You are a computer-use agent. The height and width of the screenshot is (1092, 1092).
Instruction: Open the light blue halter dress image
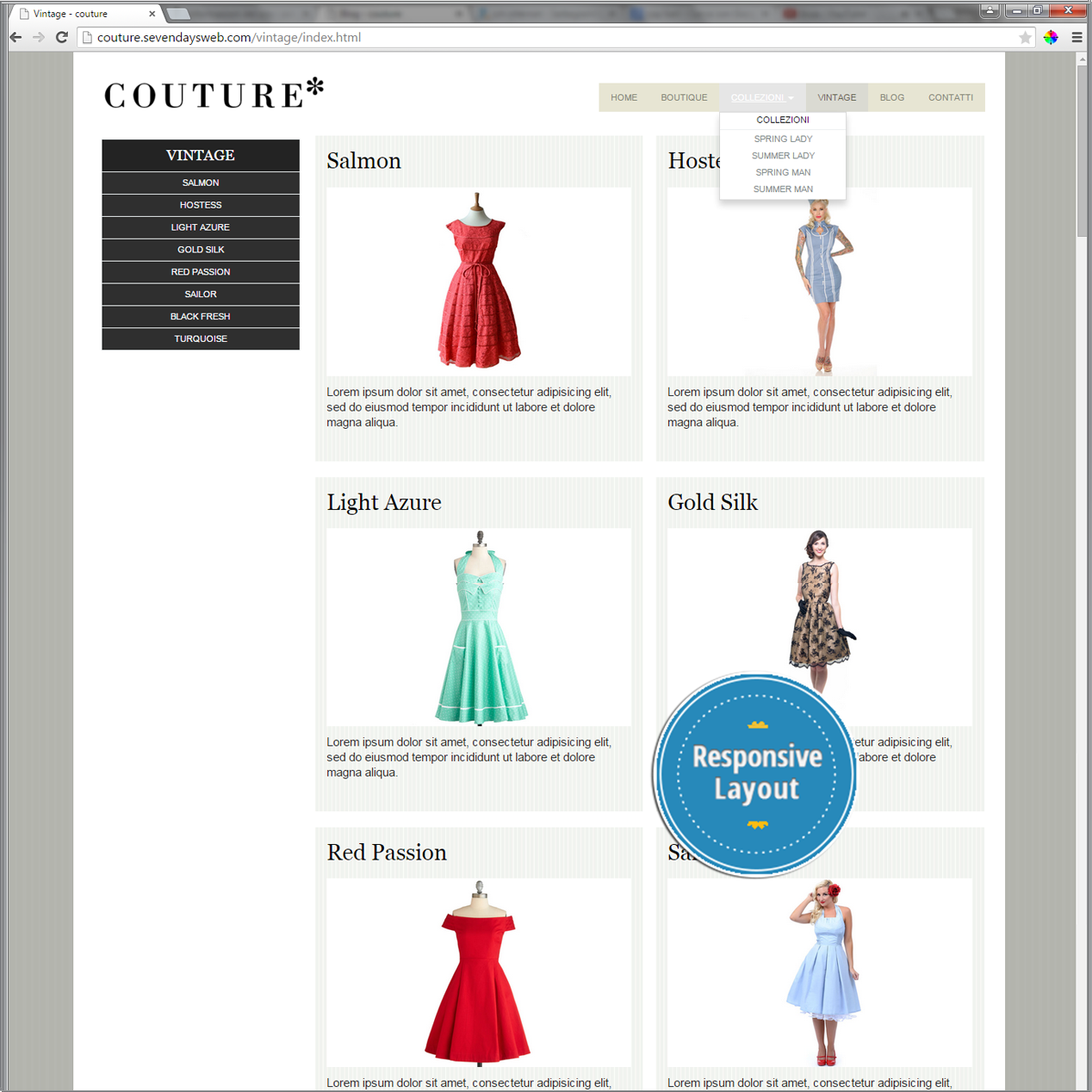(820, 973)
